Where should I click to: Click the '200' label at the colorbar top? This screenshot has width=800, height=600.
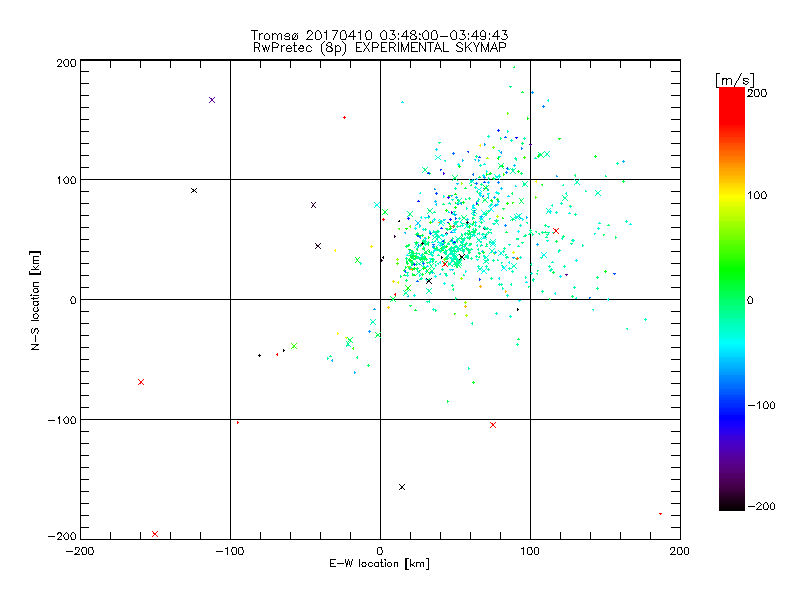pos(757,93)
